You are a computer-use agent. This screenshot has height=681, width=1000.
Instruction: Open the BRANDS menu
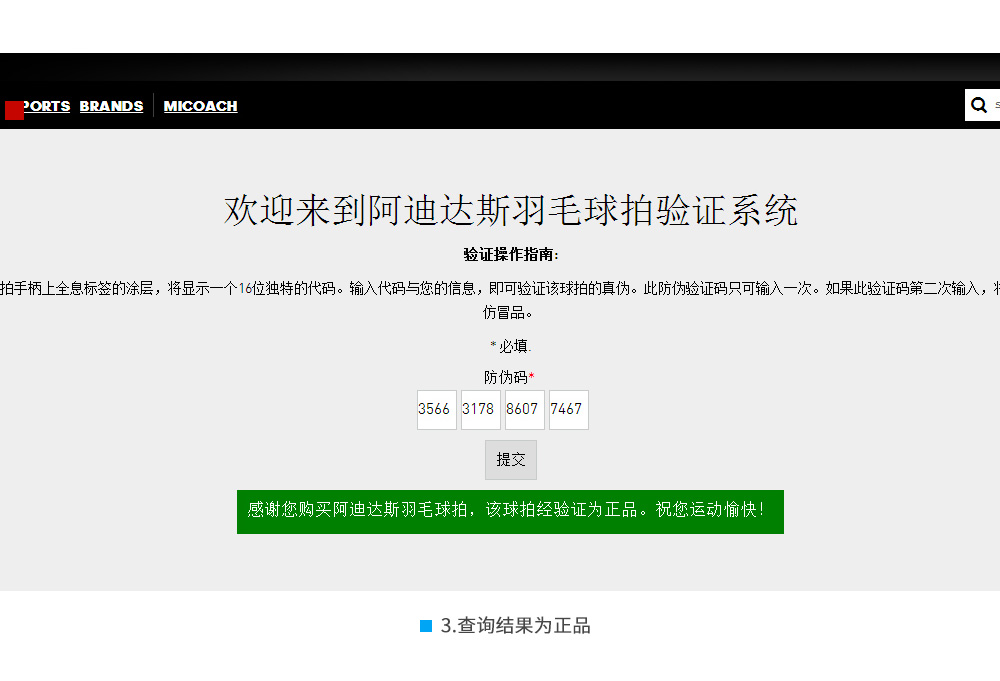coord(112,106)
